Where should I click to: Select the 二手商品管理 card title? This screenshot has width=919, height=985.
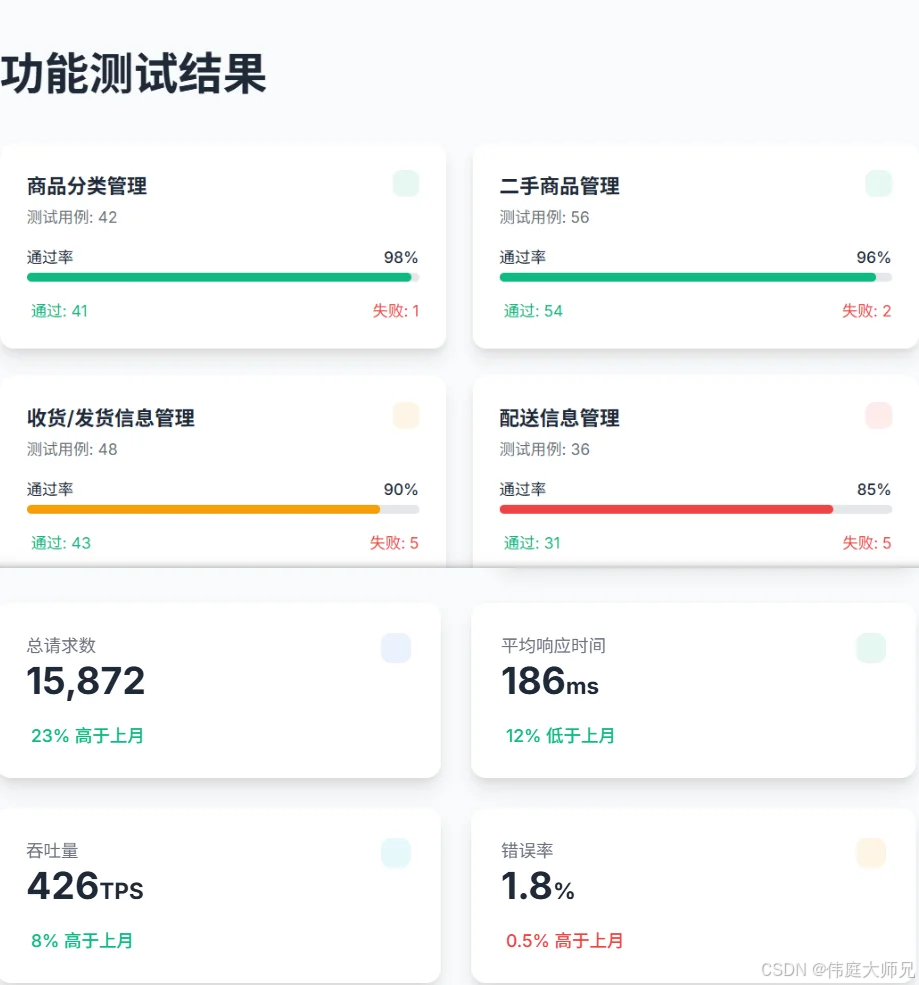pos(559,186)
